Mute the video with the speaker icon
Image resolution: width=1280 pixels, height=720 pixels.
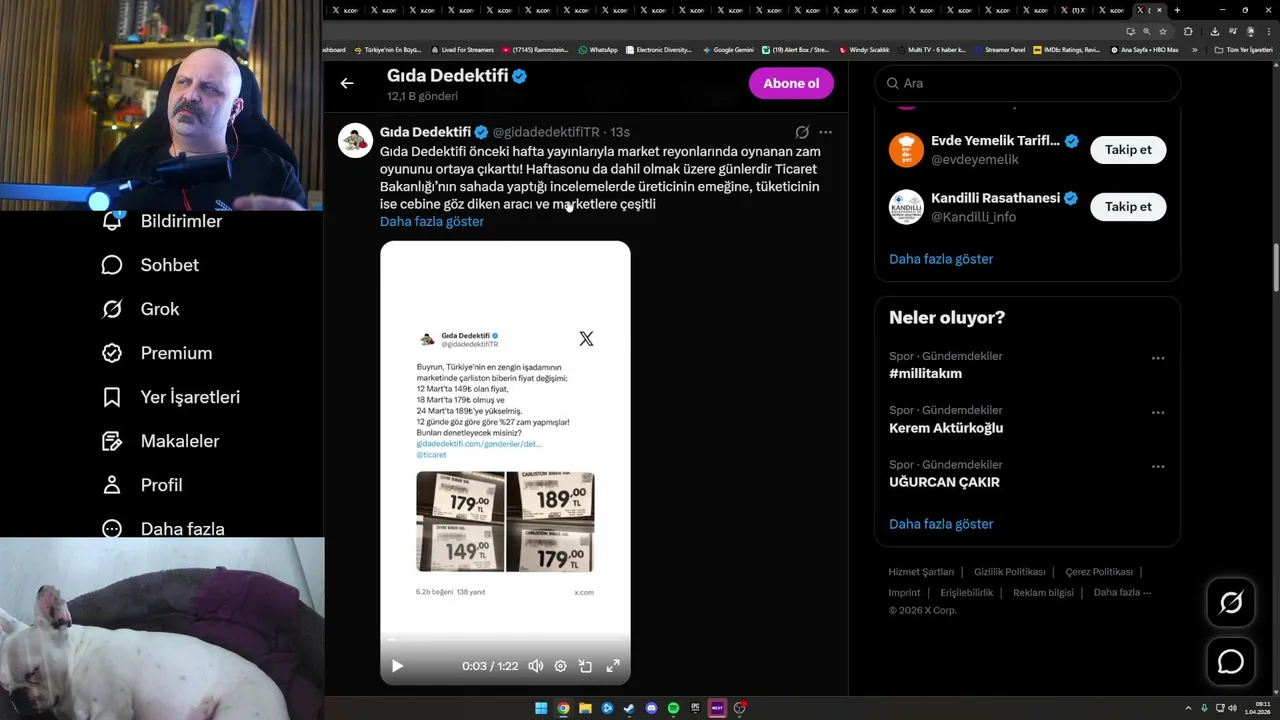click(x=536, y=666)
